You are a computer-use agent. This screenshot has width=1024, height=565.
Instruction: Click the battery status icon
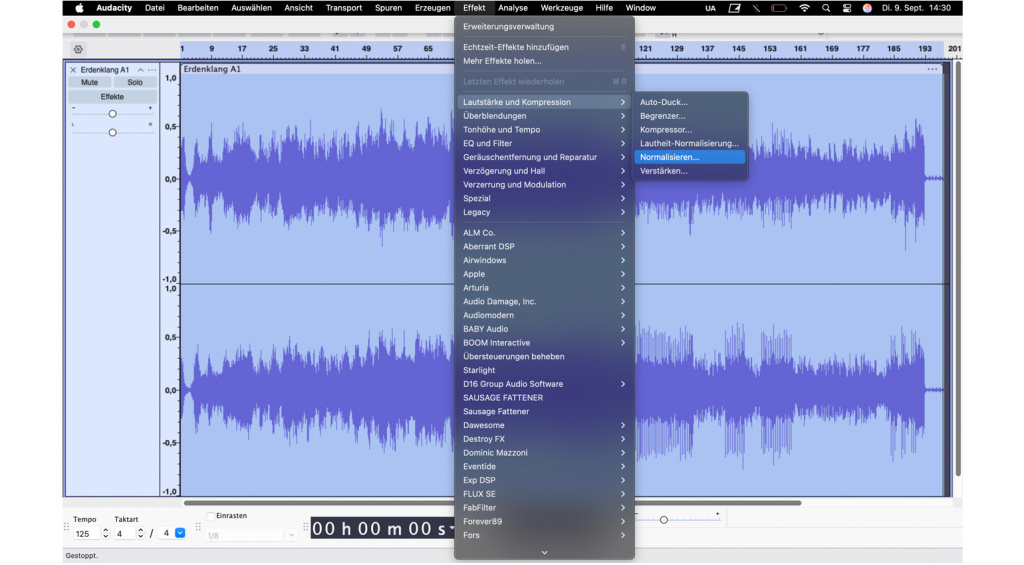click(778, 8)
